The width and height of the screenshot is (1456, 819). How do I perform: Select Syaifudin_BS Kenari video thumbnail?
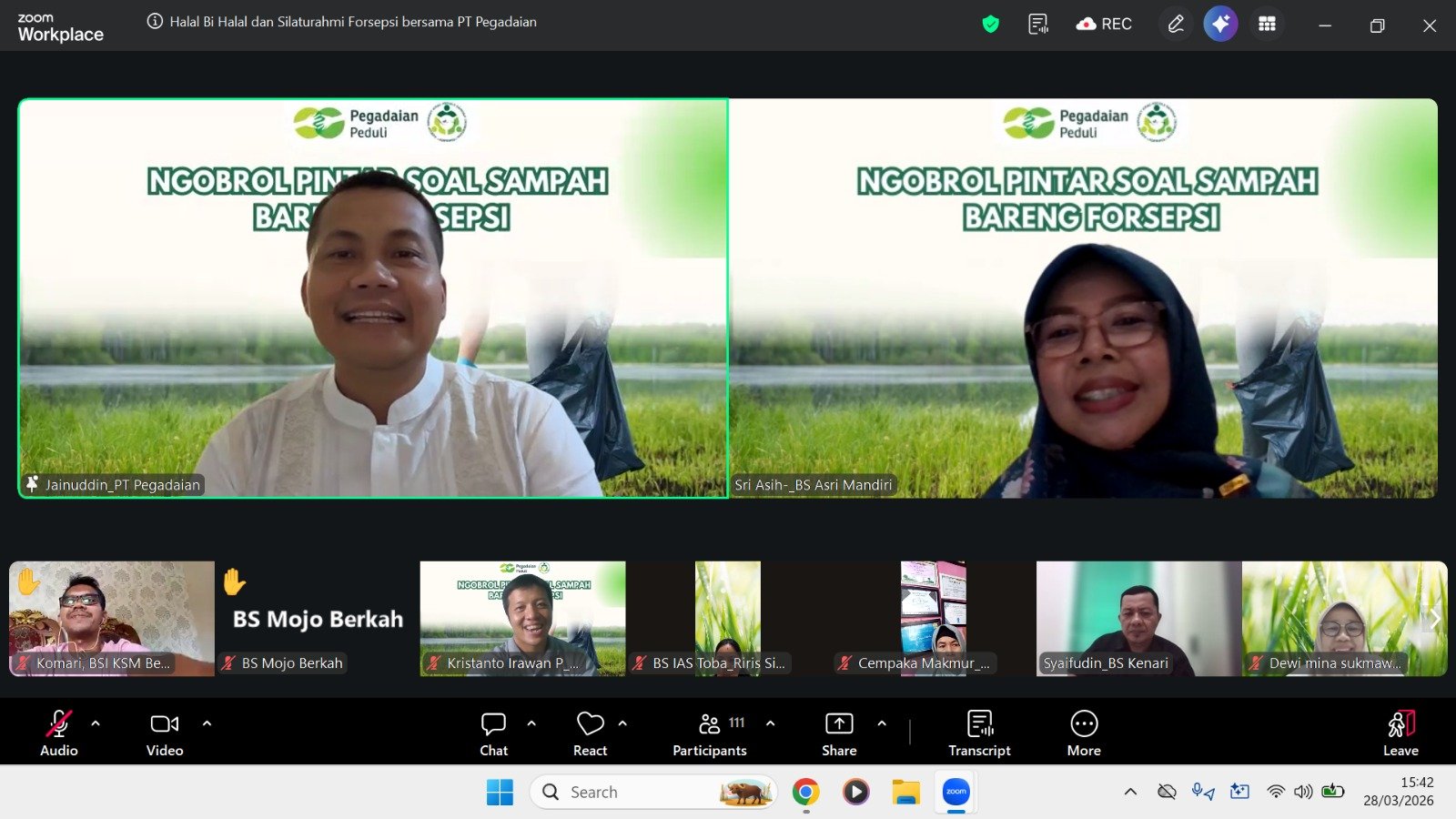1138,619
